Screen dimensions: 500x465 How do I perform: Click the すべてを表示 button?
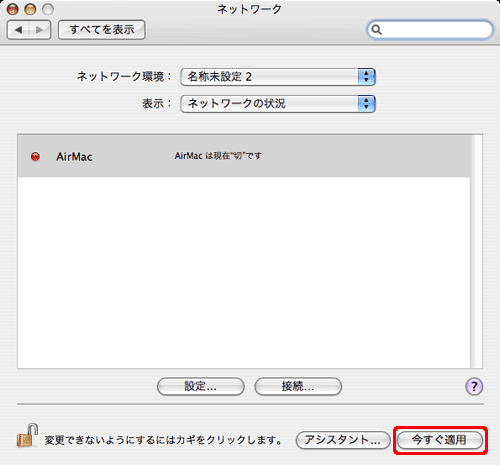click(x=102, y=30)
